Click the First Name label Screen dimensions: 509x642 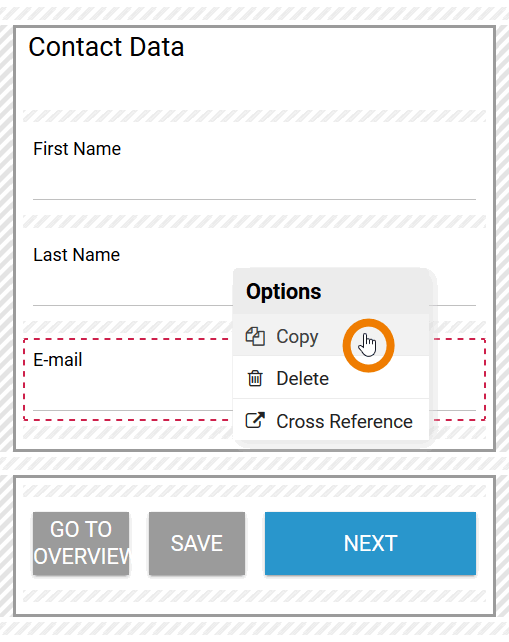(77, 149)
